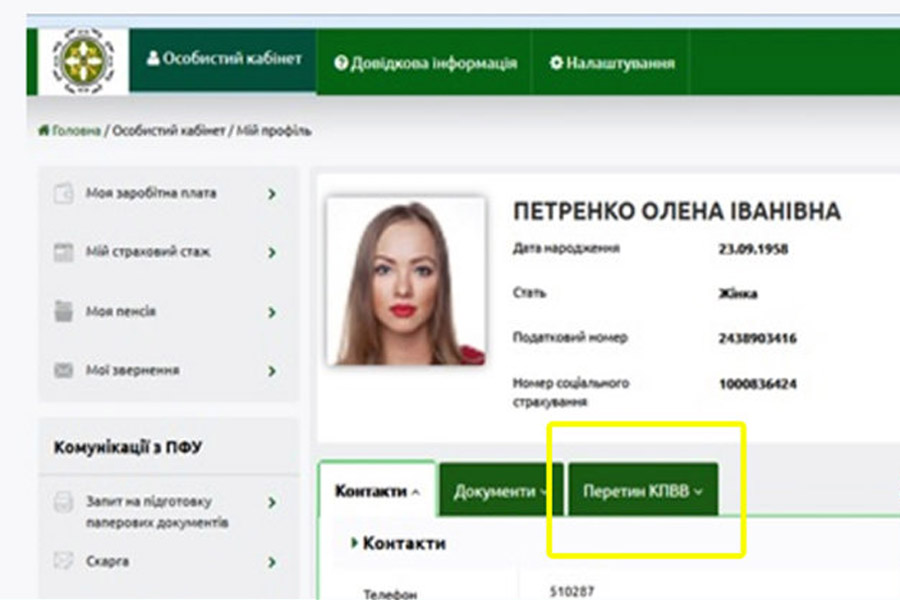Collapse the Контакти section heading
The image size is (900, 600).
click(398, 544)
